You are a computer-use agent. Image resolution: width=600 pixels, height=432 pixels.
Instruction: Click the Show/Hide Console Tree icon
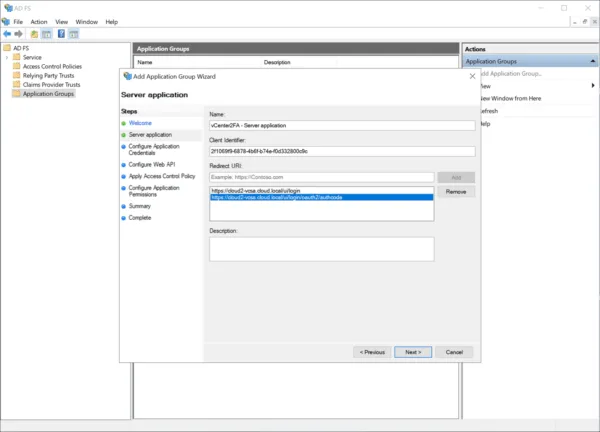(47, 34)
